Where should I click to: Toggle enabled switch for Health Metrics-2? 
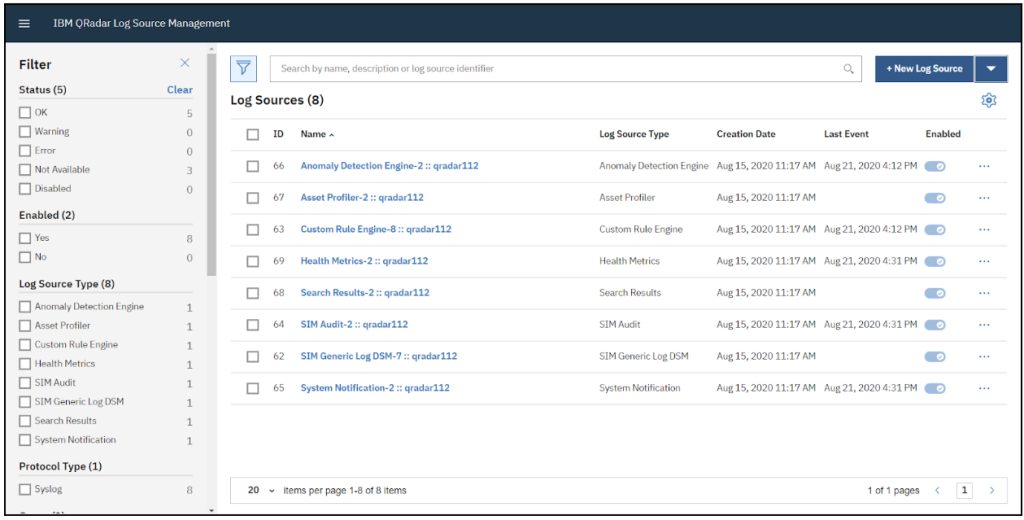935,261
